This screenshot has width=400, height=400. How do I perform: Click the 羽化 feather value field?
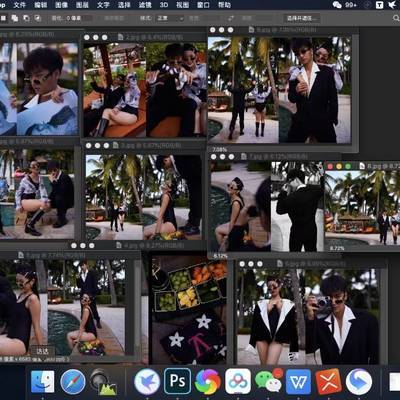tap(79, 18)
